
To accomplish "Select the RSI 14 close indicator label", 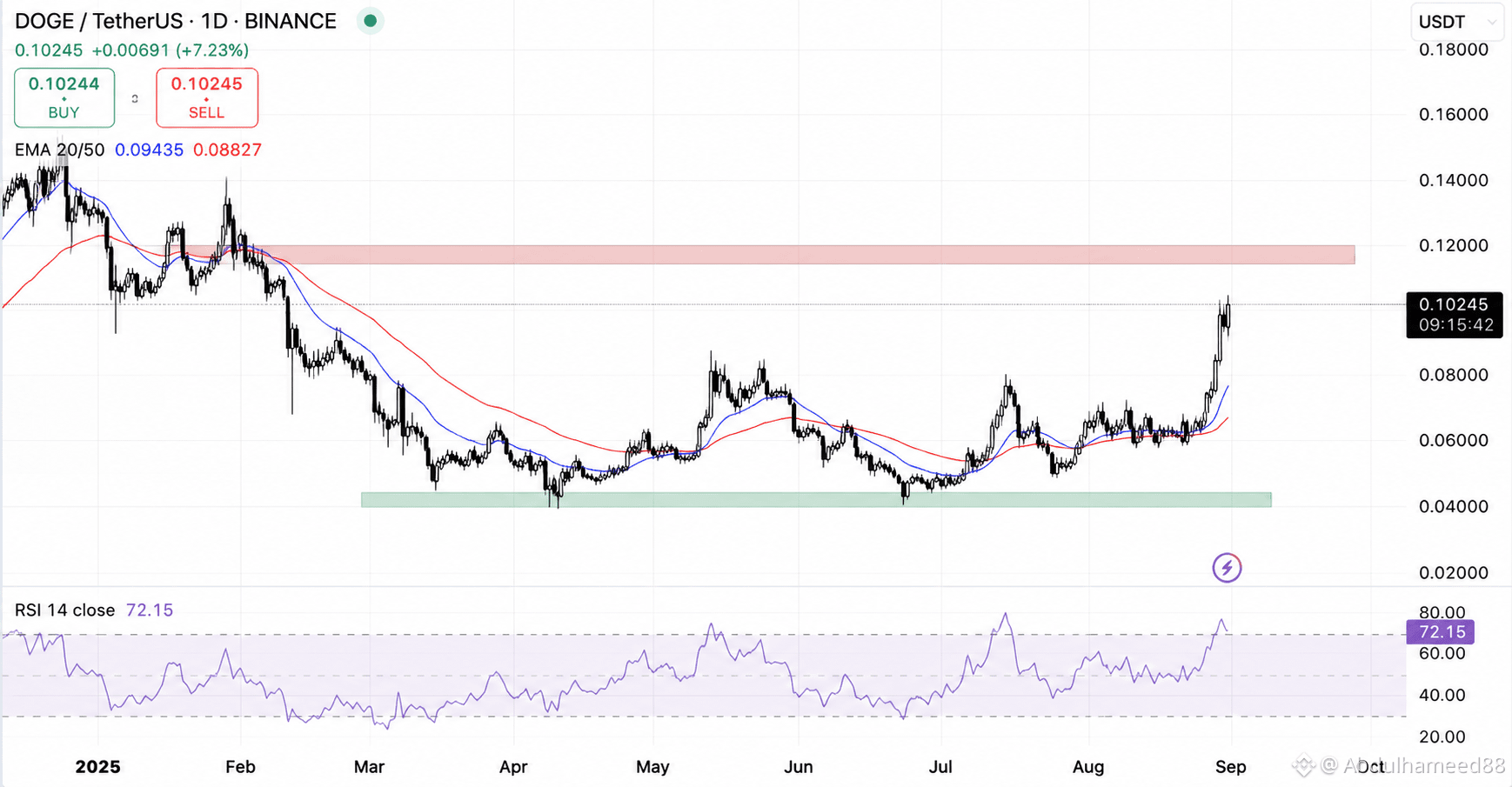I will coord(64,610).
